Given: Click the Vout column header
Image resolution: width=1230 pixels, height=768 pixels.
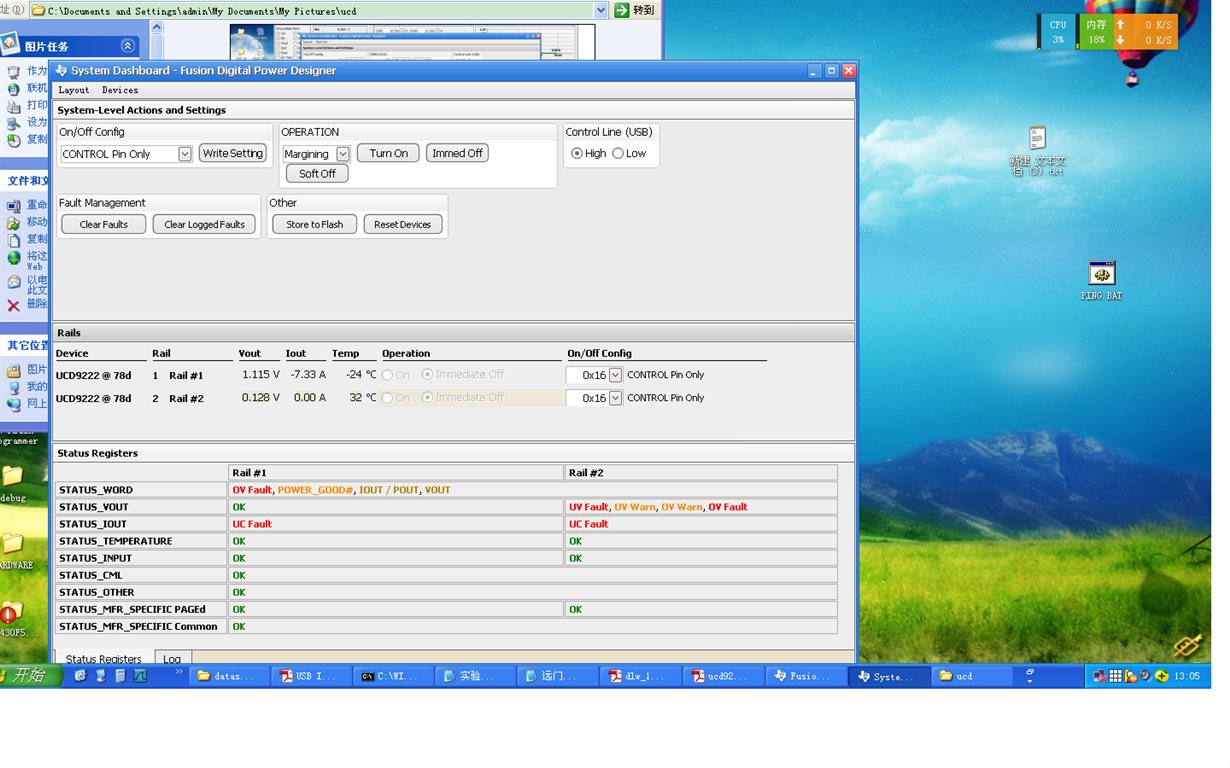Looking at the screenshot, I should click(x=249, y=353).
